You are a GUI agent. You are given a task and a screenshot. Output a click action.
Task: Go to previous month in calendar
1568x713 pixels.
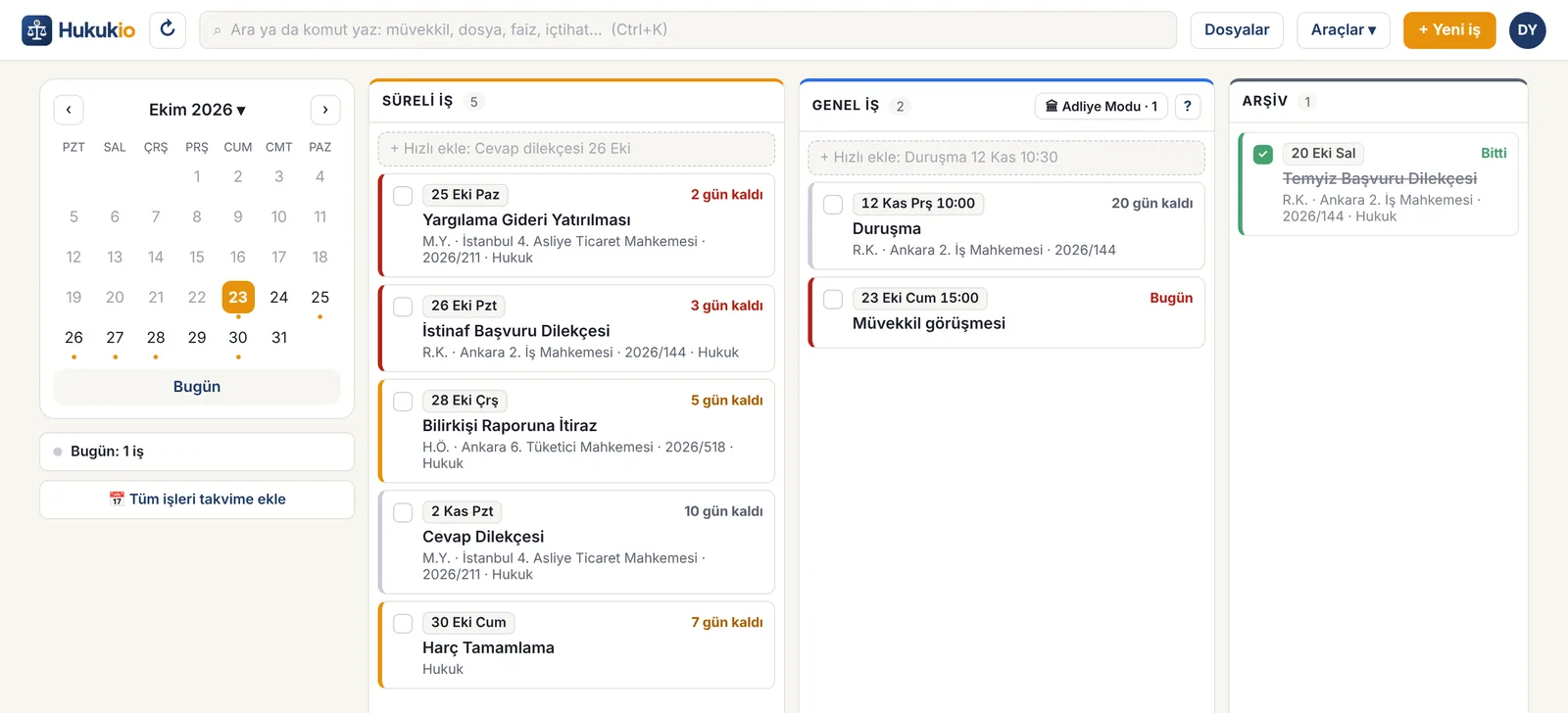69,110
